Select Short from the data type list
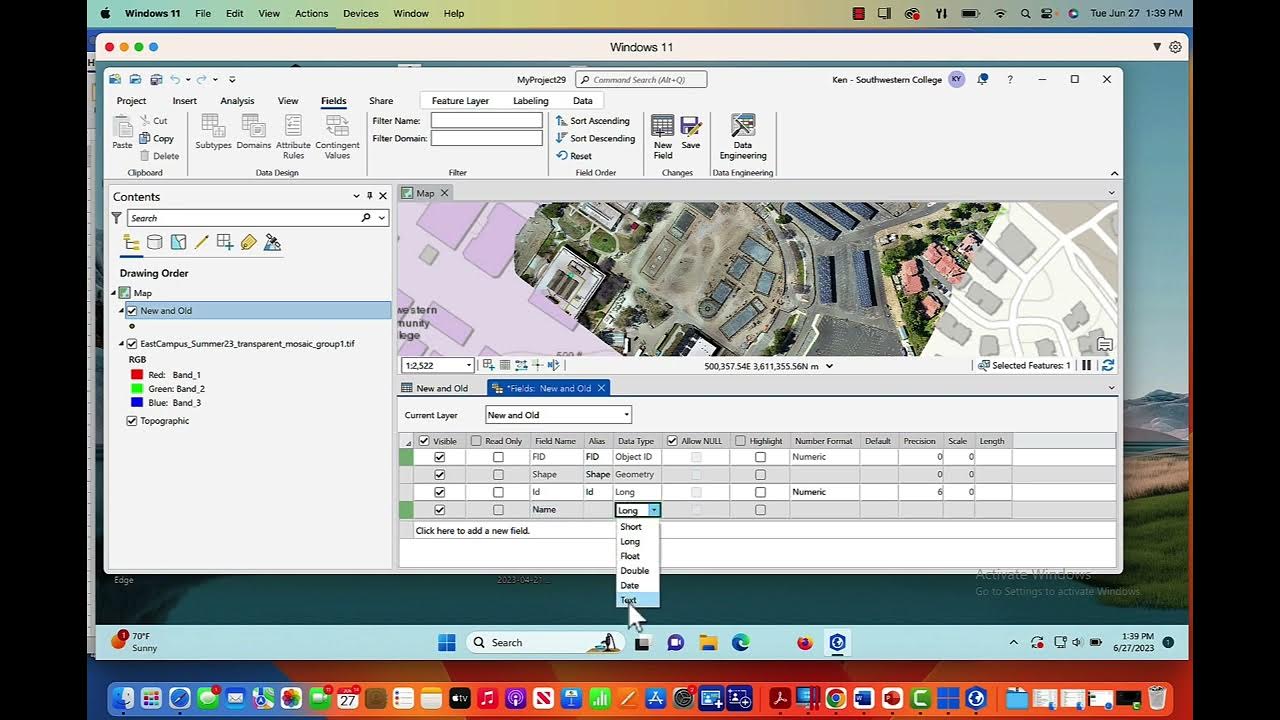The image size is (1280, 720). pyautogui.click(x=637, y=527)
